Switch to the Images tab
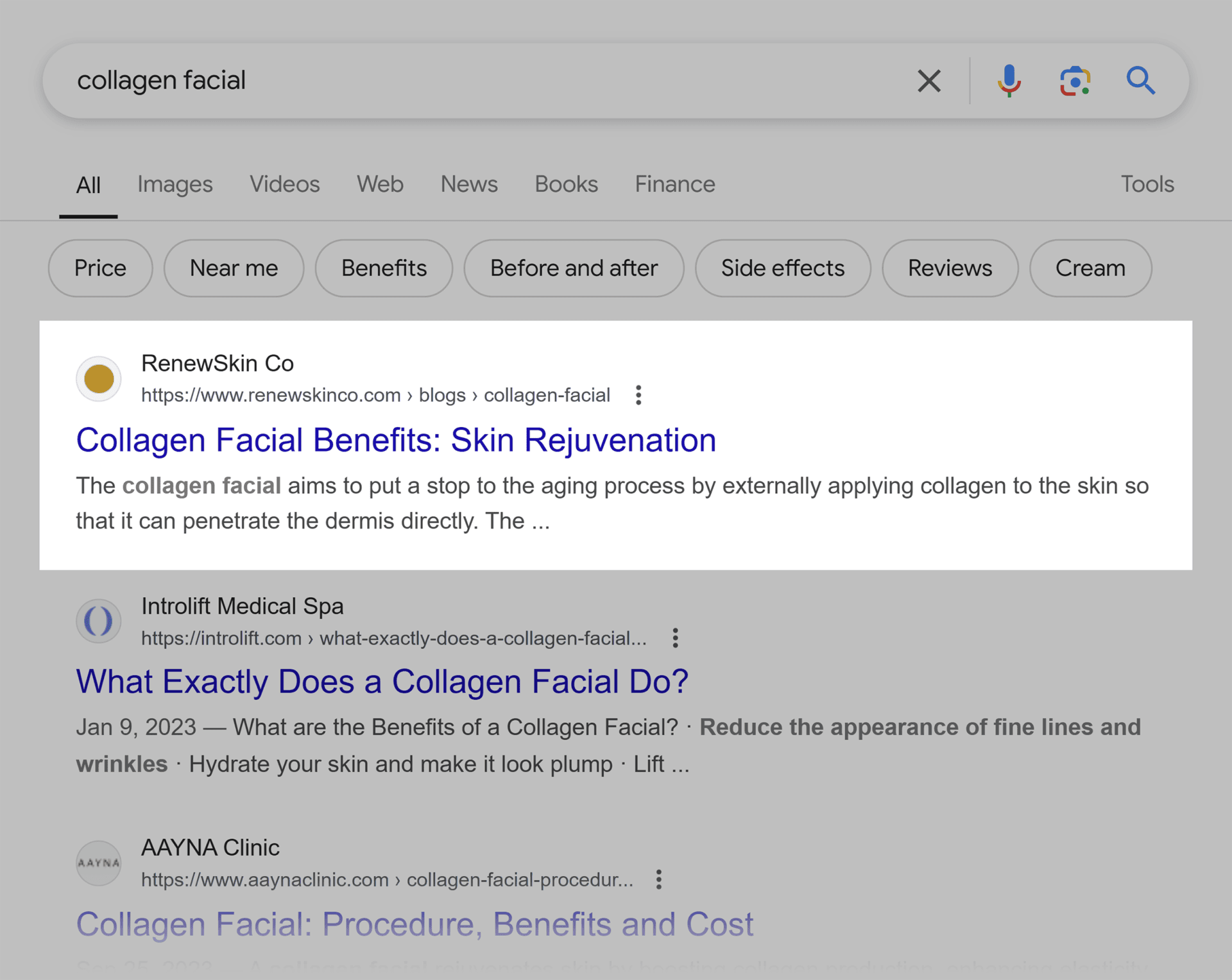 pos(175,185)
